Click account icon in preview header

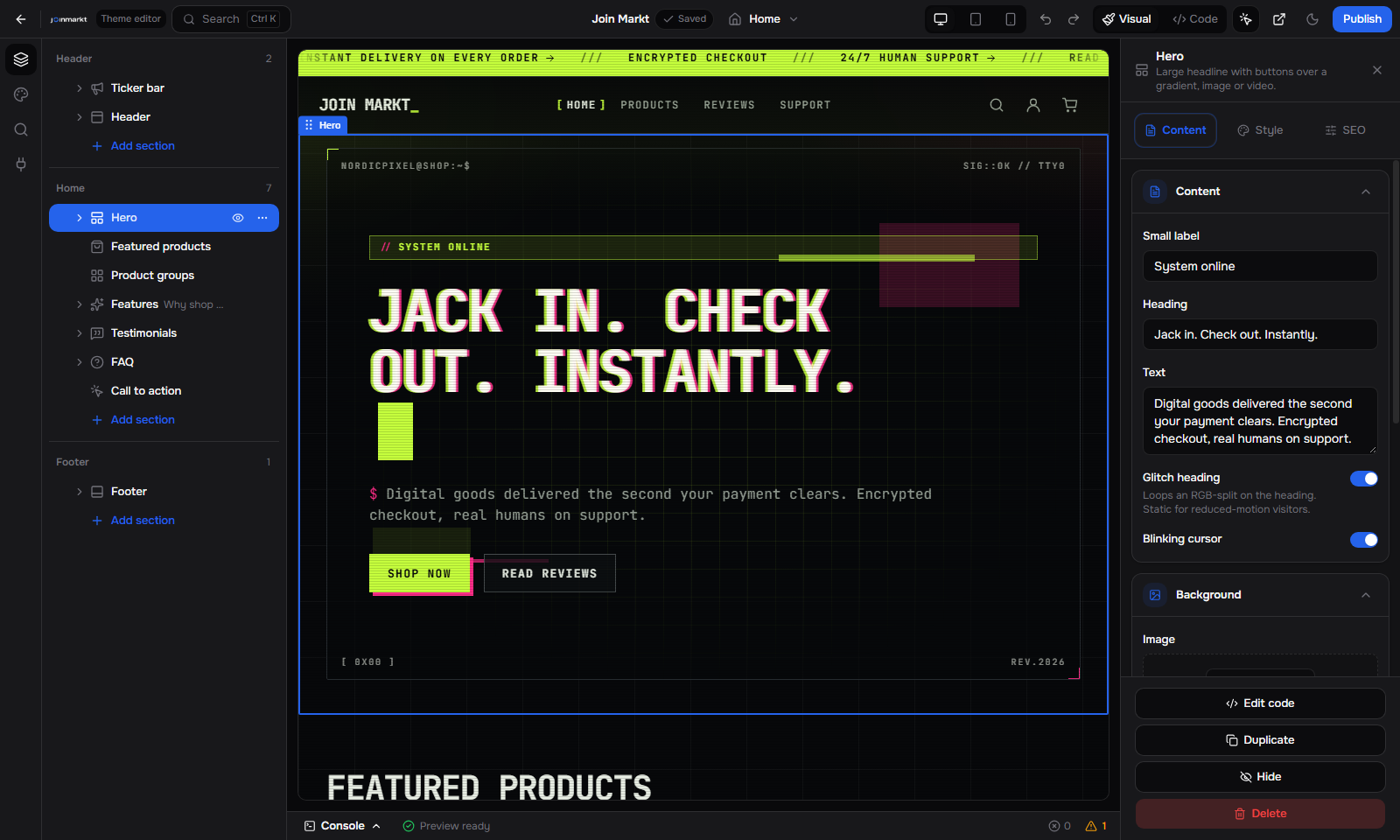coord(1033,105)
